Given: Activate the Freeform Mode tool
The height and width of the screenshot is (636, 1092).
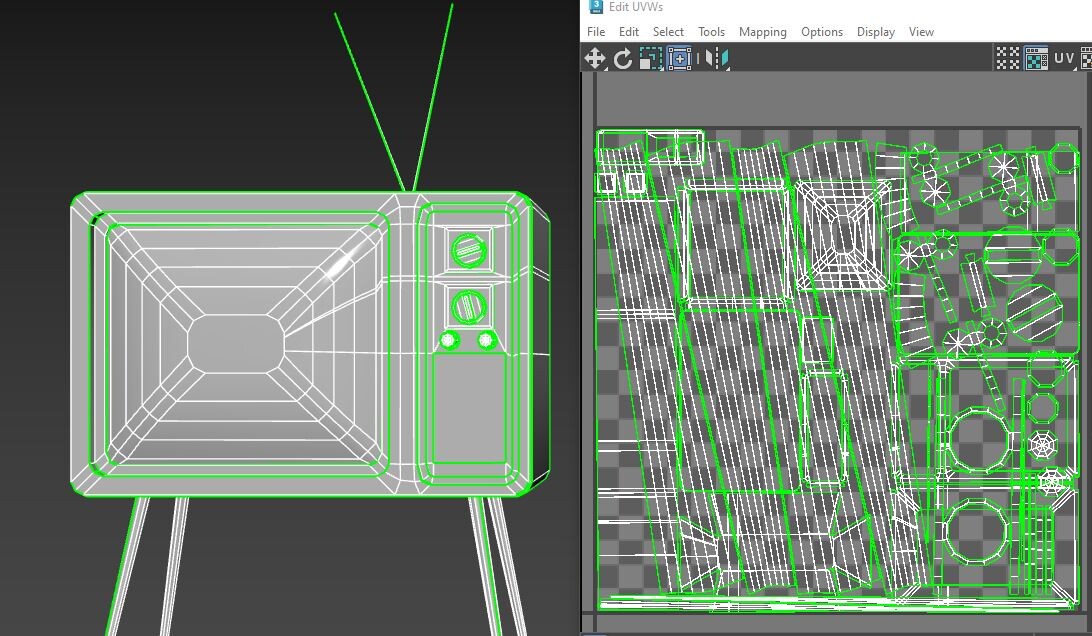Looking at the screenshot, I should click(x=679, y=58).
